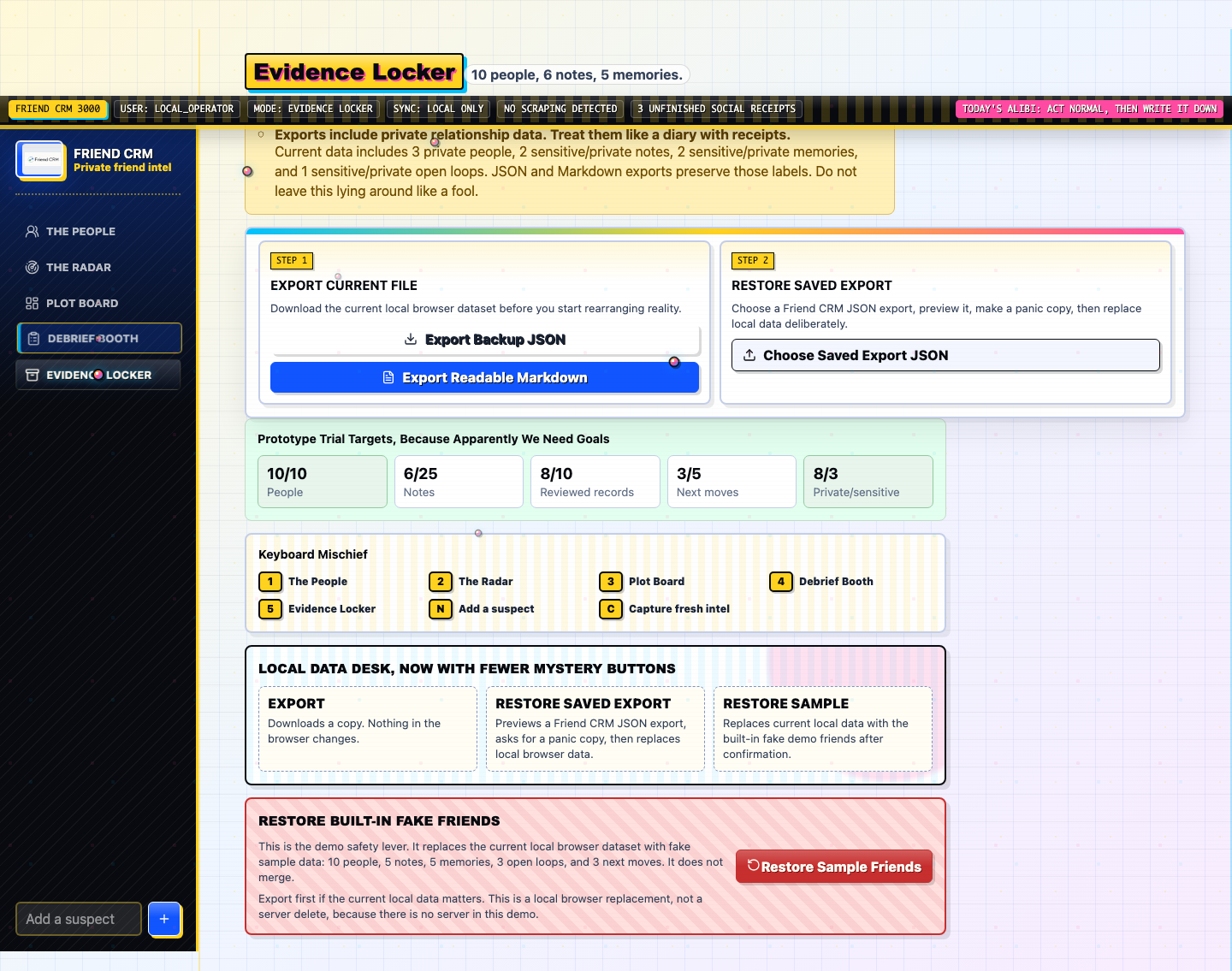This screenshot has width=1232, height=971.
Task: Click keyboard key 3 for Plot Board
Action: [x=611, y=582]
